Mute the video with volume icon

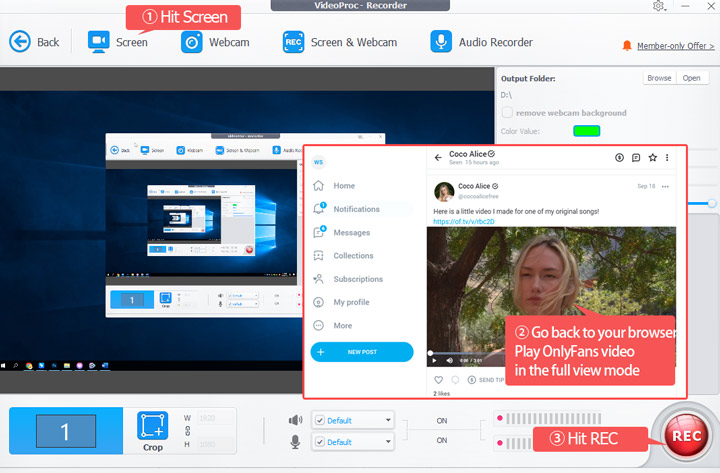[450, 360]
